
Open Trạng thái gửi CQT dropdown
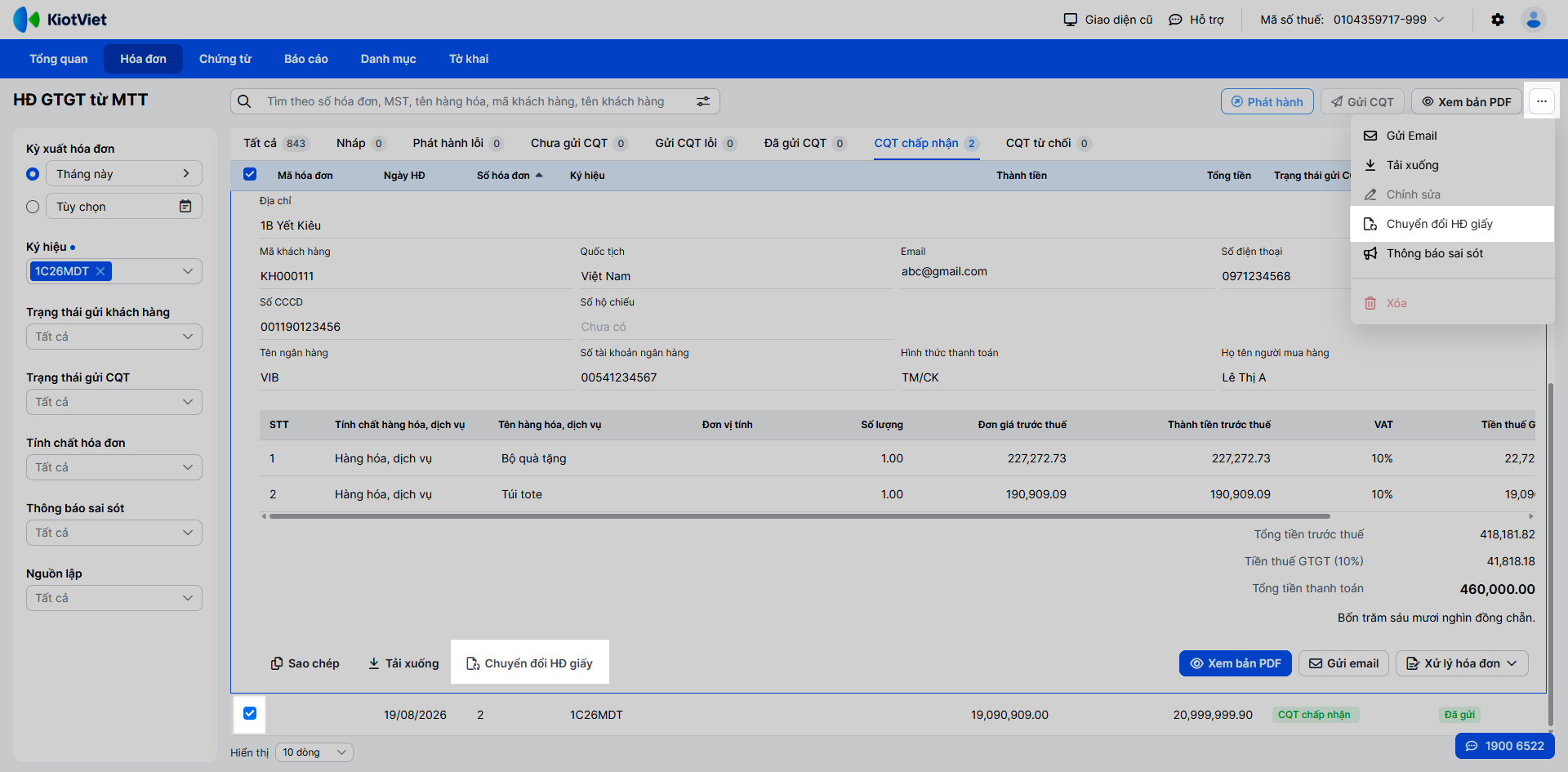(x=114, y=402)
